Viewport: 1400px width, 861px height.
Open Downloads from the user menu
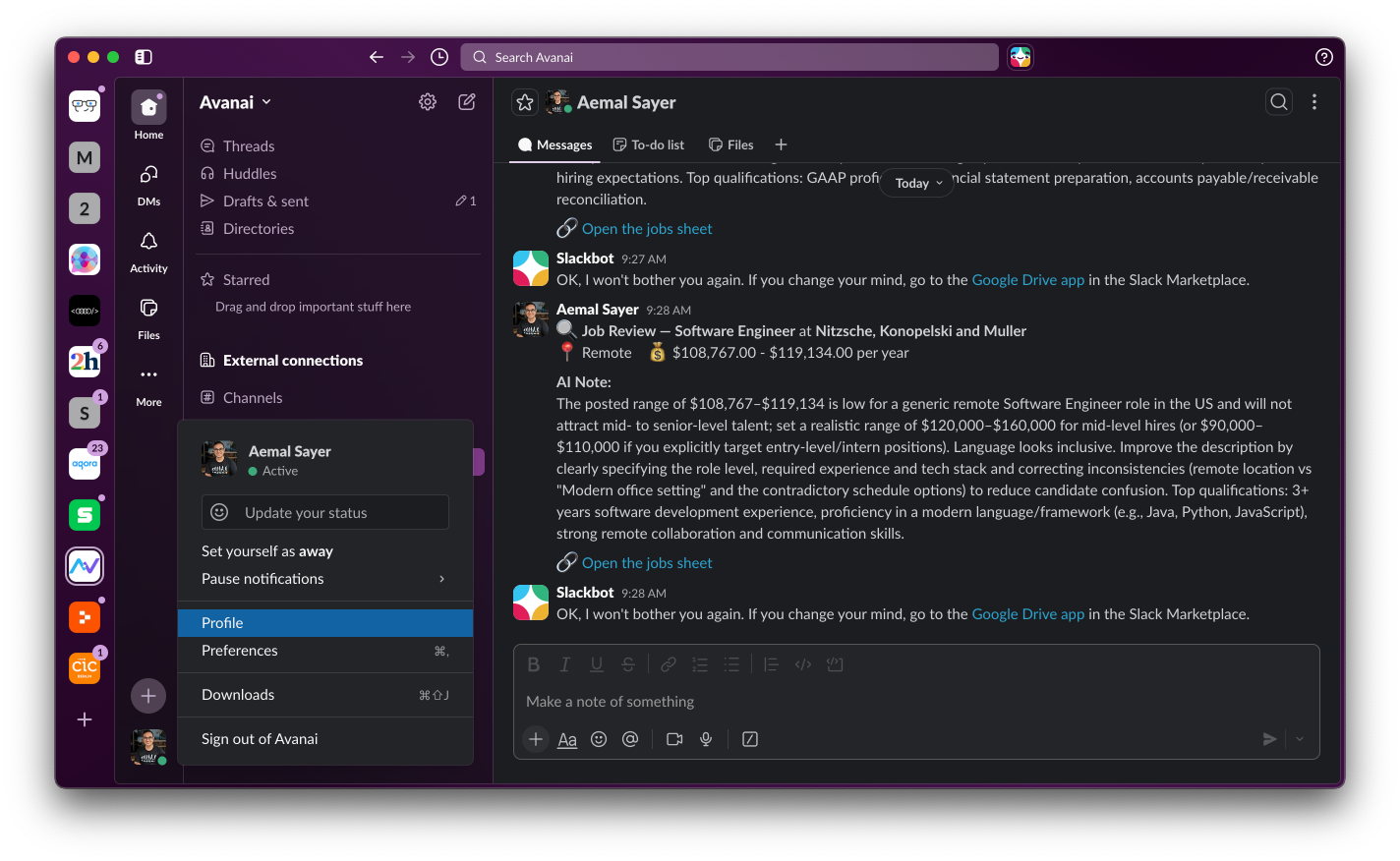(325, 695)
